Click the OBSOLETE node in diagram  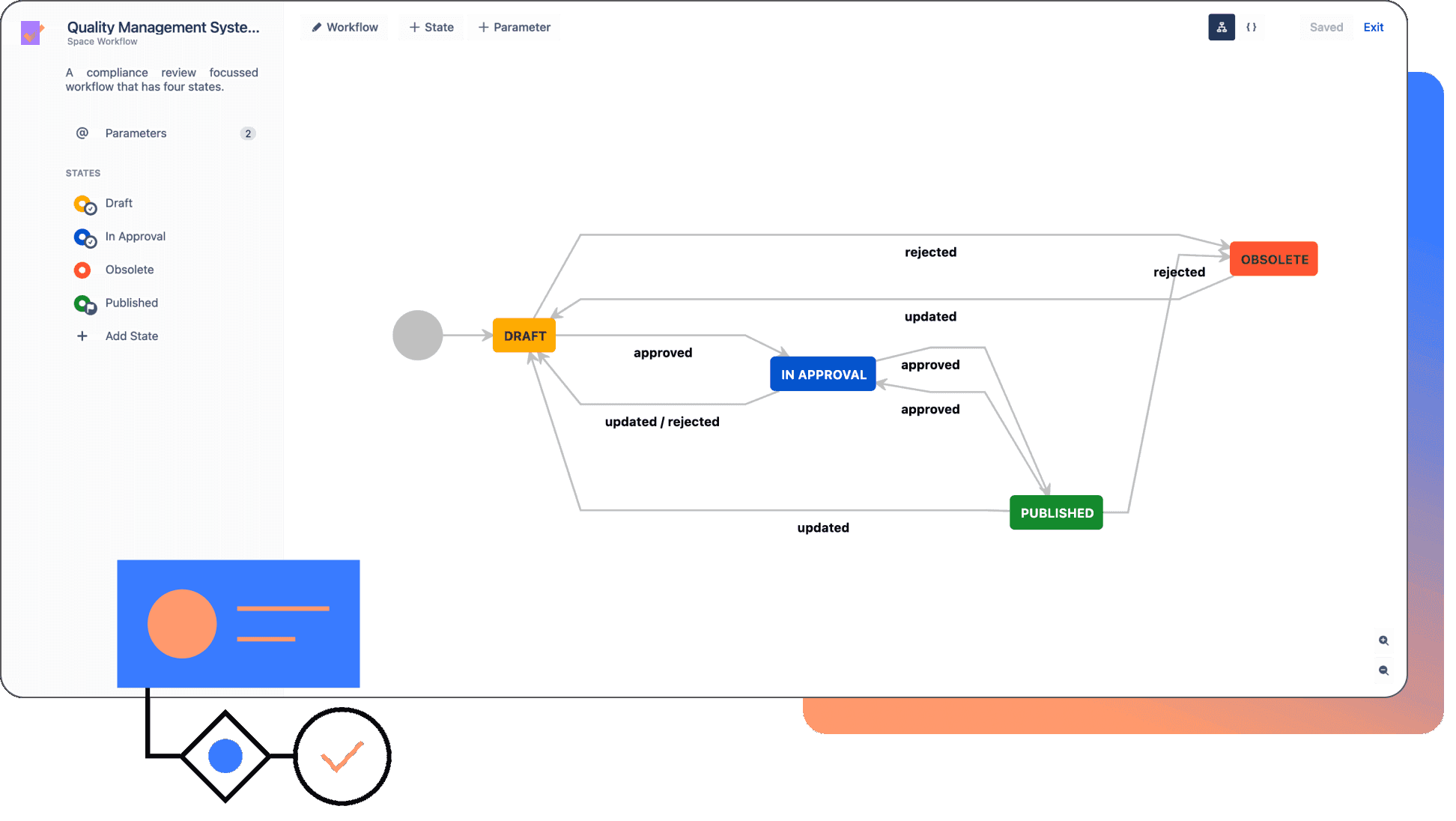(1274, 258)
